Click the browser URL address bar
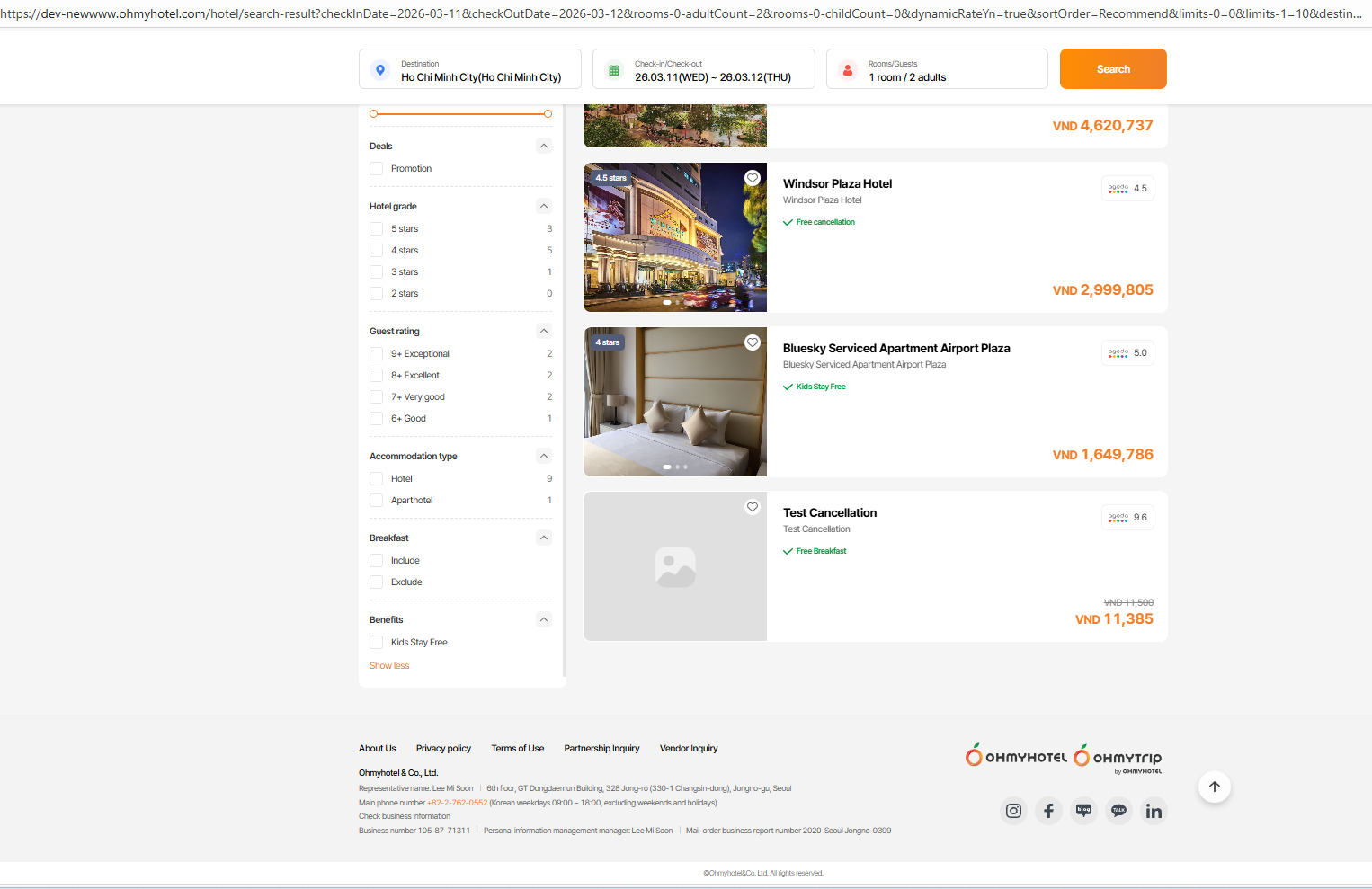Image resolution: width=1372 pixels, height=889 pixels. point(686,13)
